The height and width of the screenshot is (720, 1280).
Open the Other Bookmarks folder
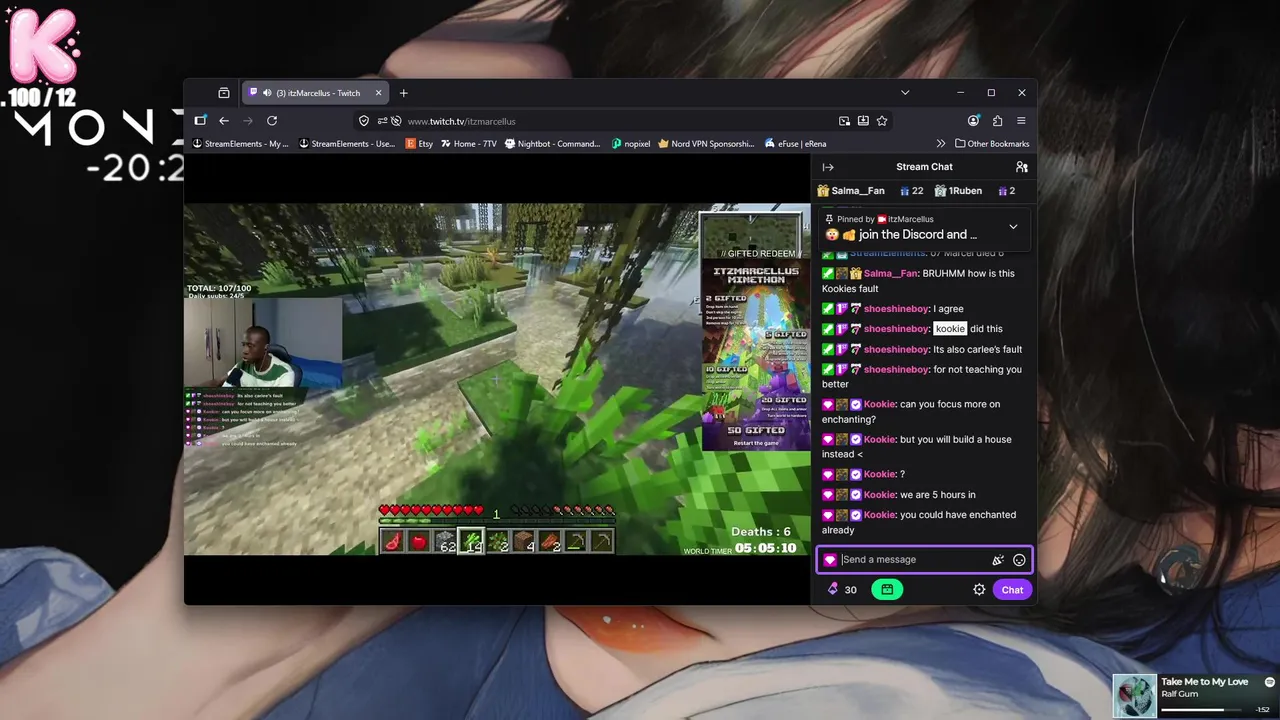992,144
